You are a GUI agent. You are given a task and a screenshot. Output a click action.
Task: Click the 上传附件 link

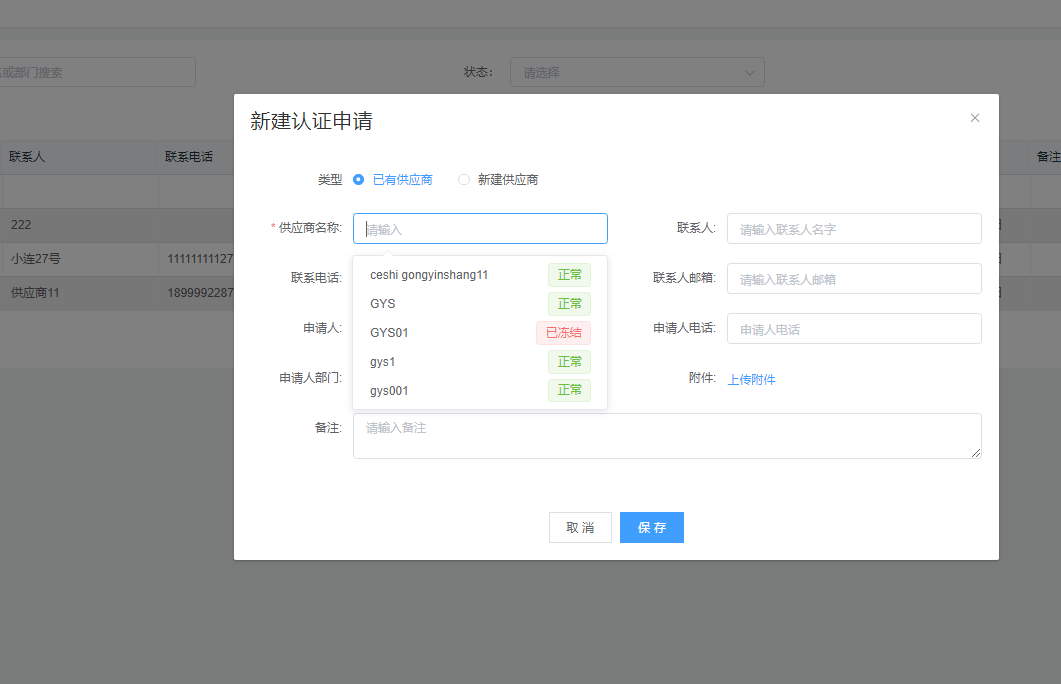751,379
